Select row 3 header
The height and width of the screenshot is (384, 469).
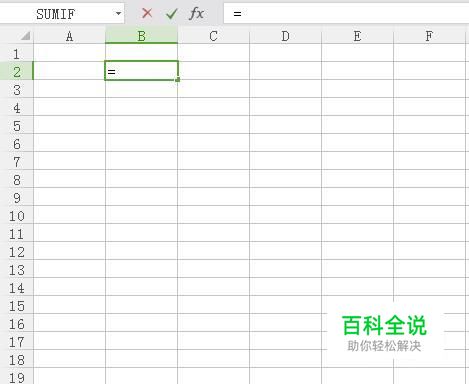pyautogui.click(x=17, y=89)
